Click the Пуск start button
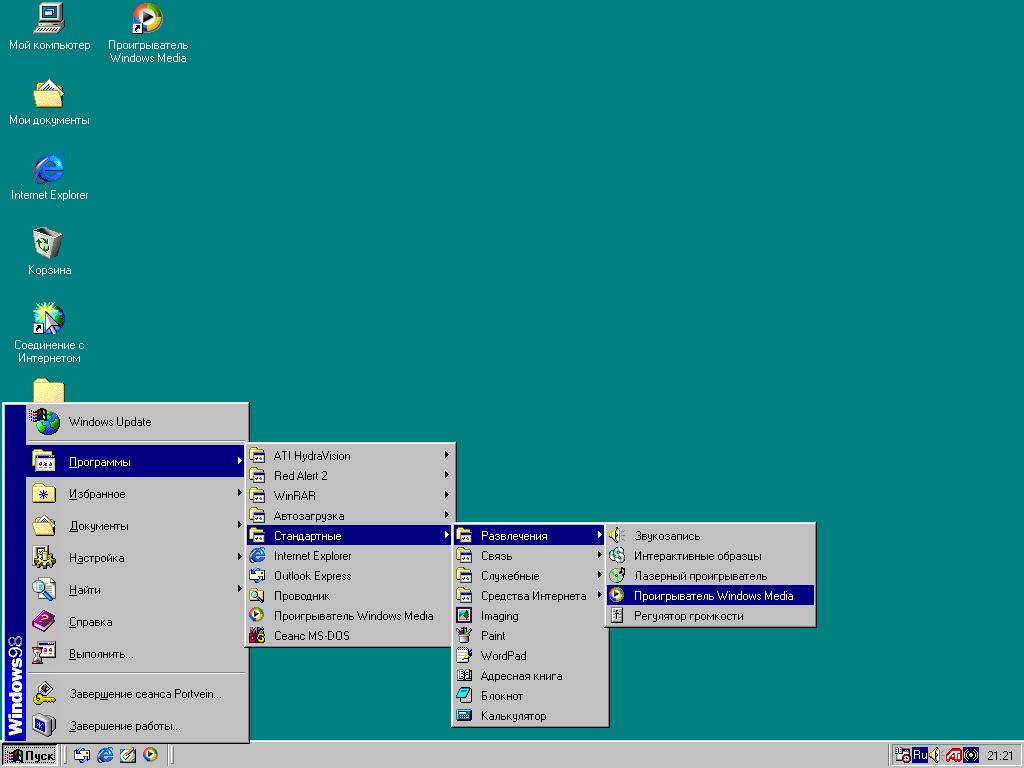Image resolution: width=1024 pixels, height=768 pixels. click(30, 756)
